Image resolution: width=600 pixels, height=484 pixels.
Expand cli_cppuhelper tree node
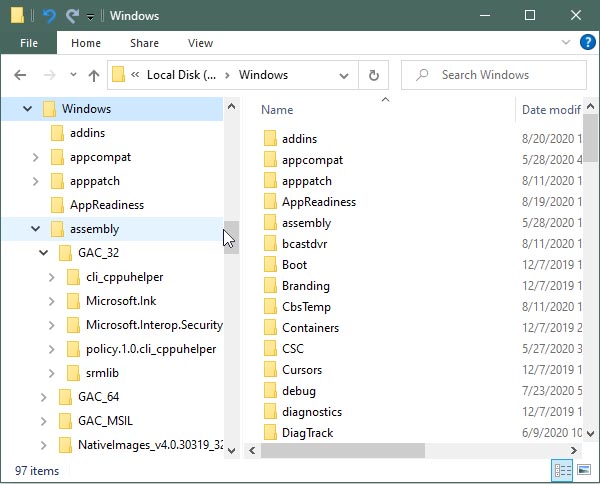click(x=52, y=277)
